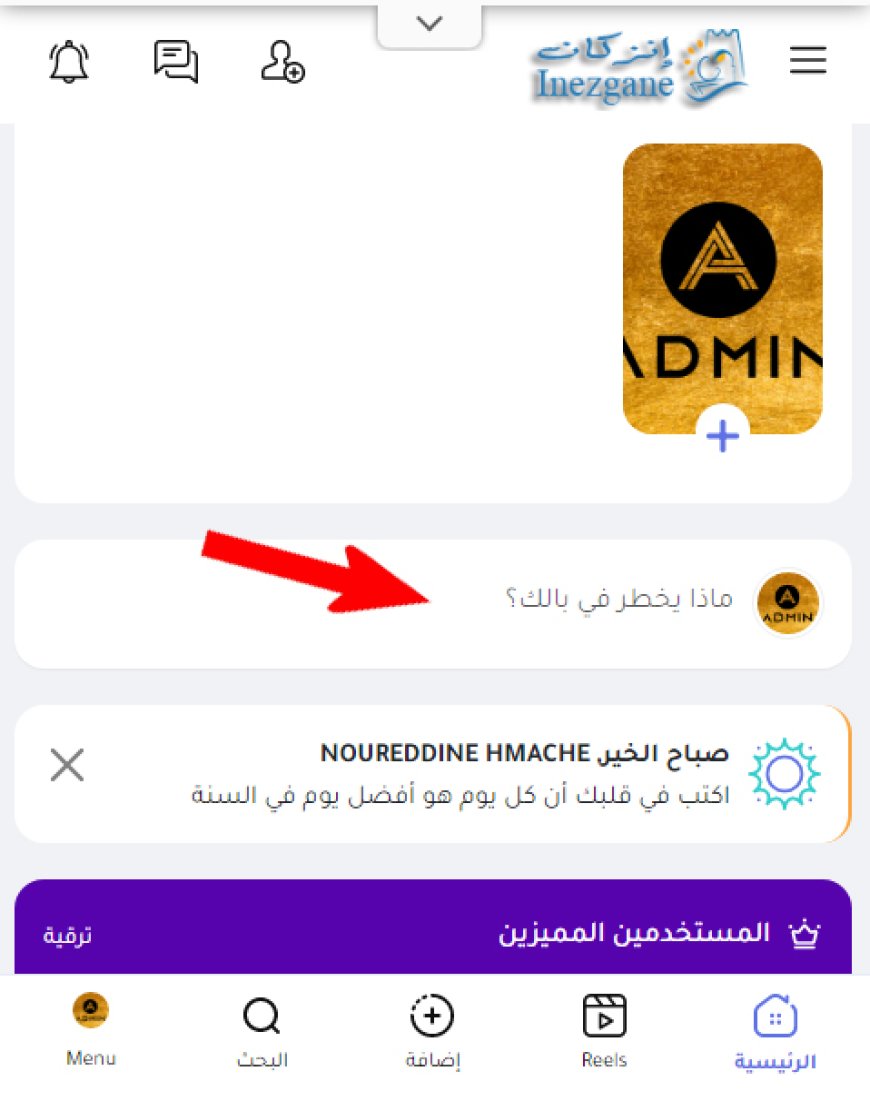The width and height of the screenshot is (870, 1101).
Task: Open the notifications bell
Action: coord(69,62)
